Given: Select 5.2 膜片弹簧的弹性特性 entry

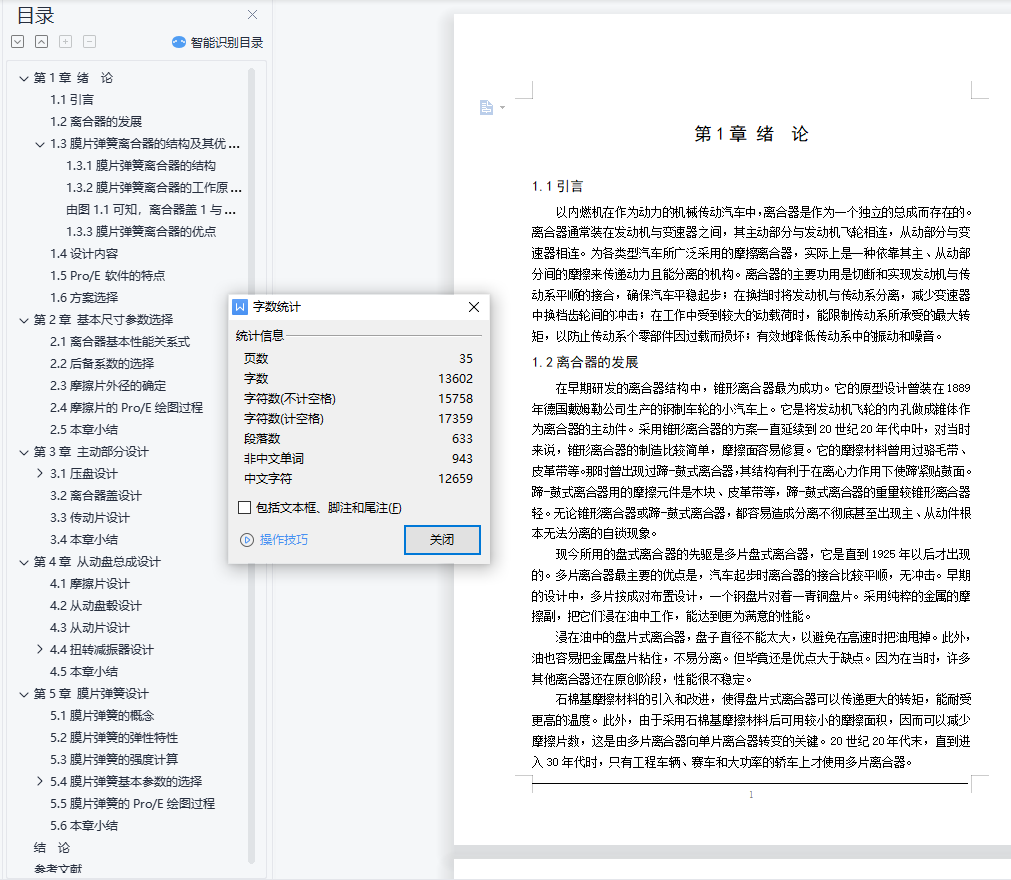Looking at the screenshot, I should pyautogui.click(x=114, y=738).
